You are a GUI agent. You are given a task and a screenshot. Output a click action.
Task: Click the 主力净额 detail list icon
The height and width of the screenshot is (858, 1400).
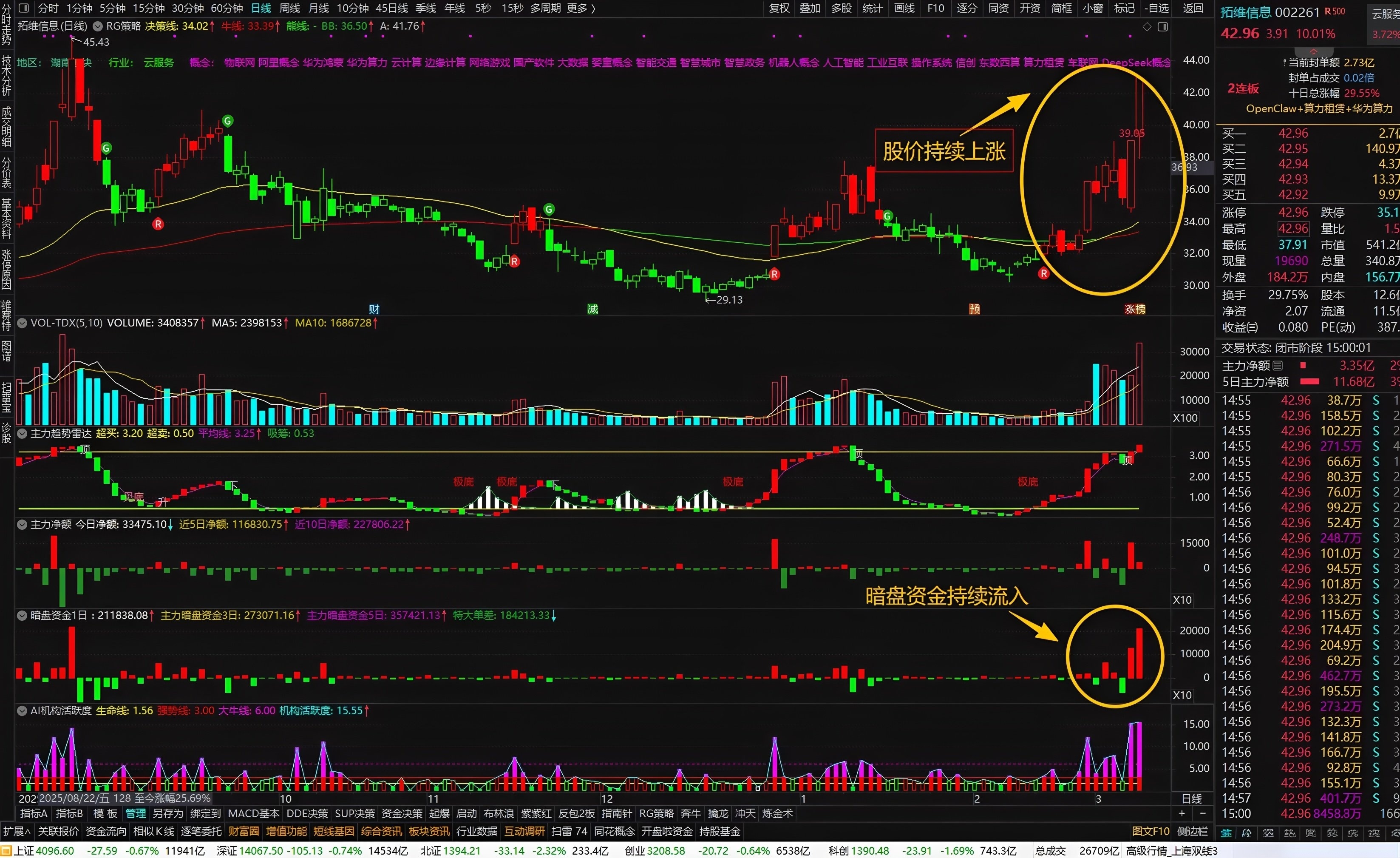coord(1277,365)
